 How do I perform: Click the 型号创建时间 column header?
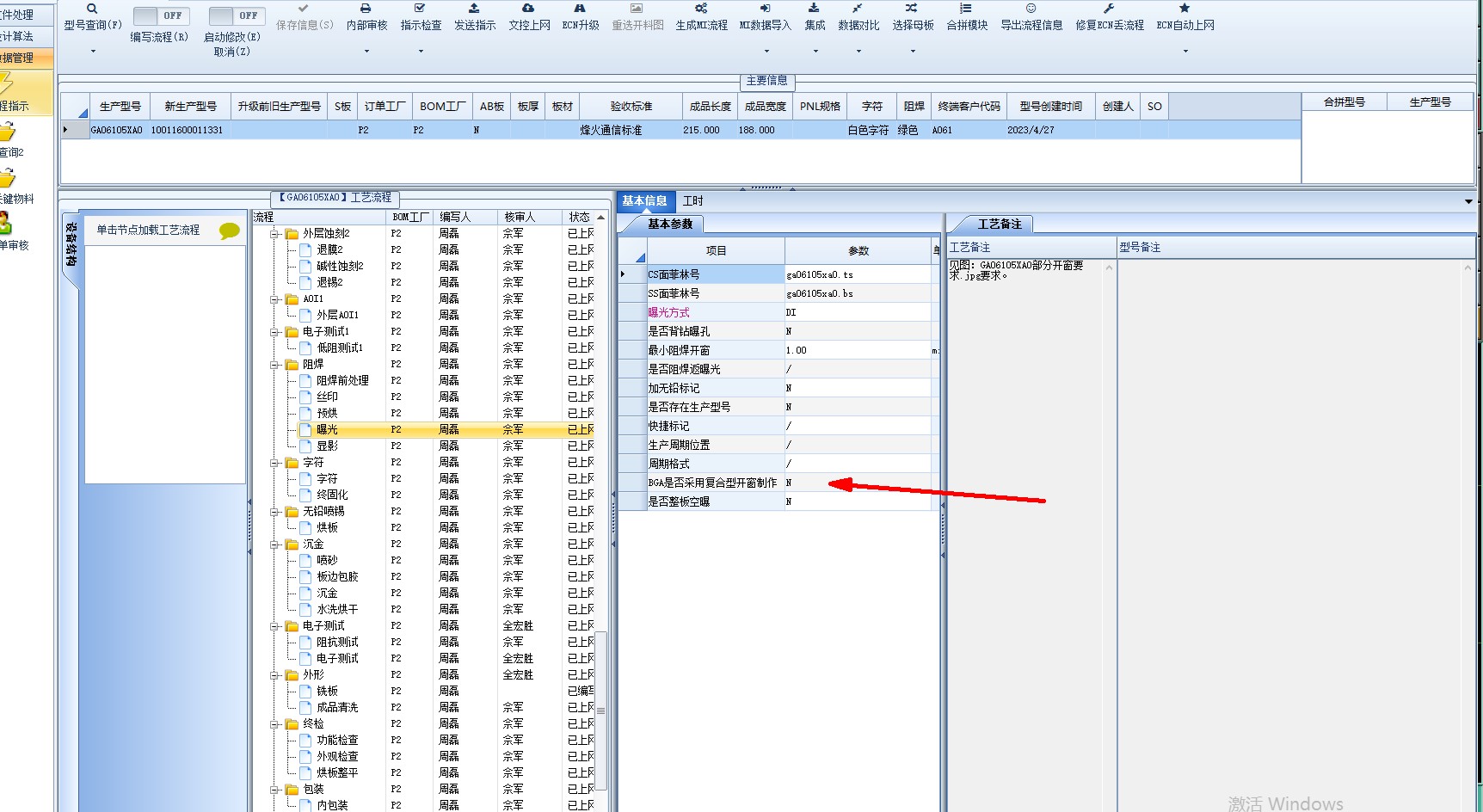[x=1050, y=107]
